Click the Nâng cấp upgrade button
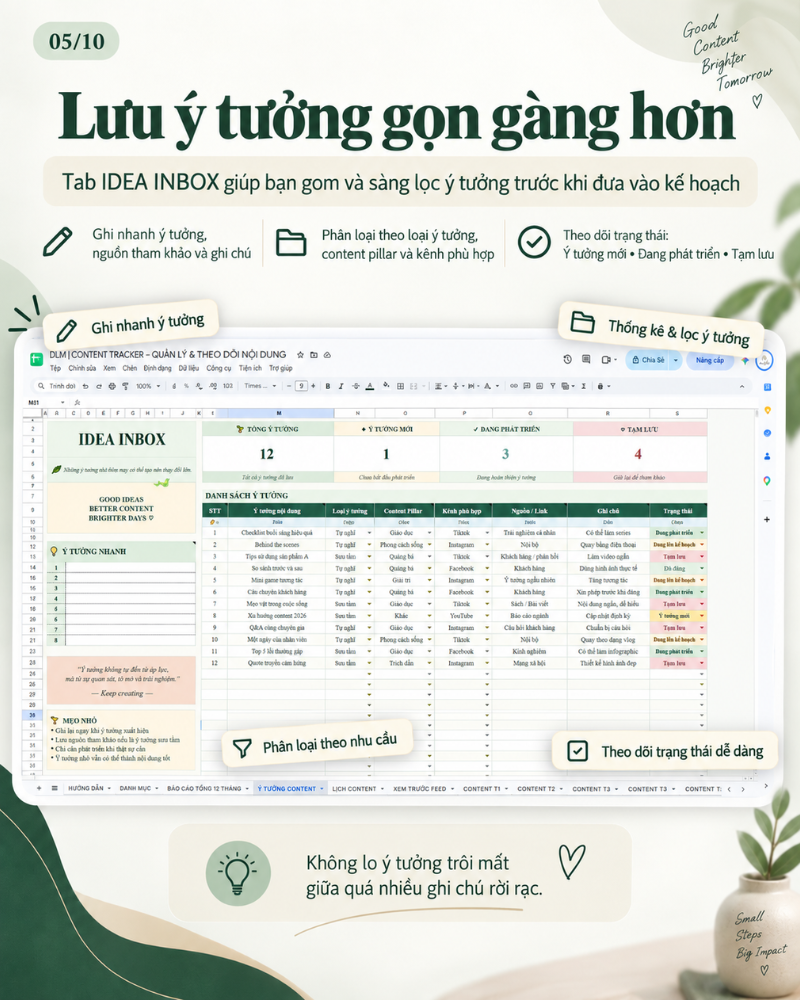 click(710, 360)
